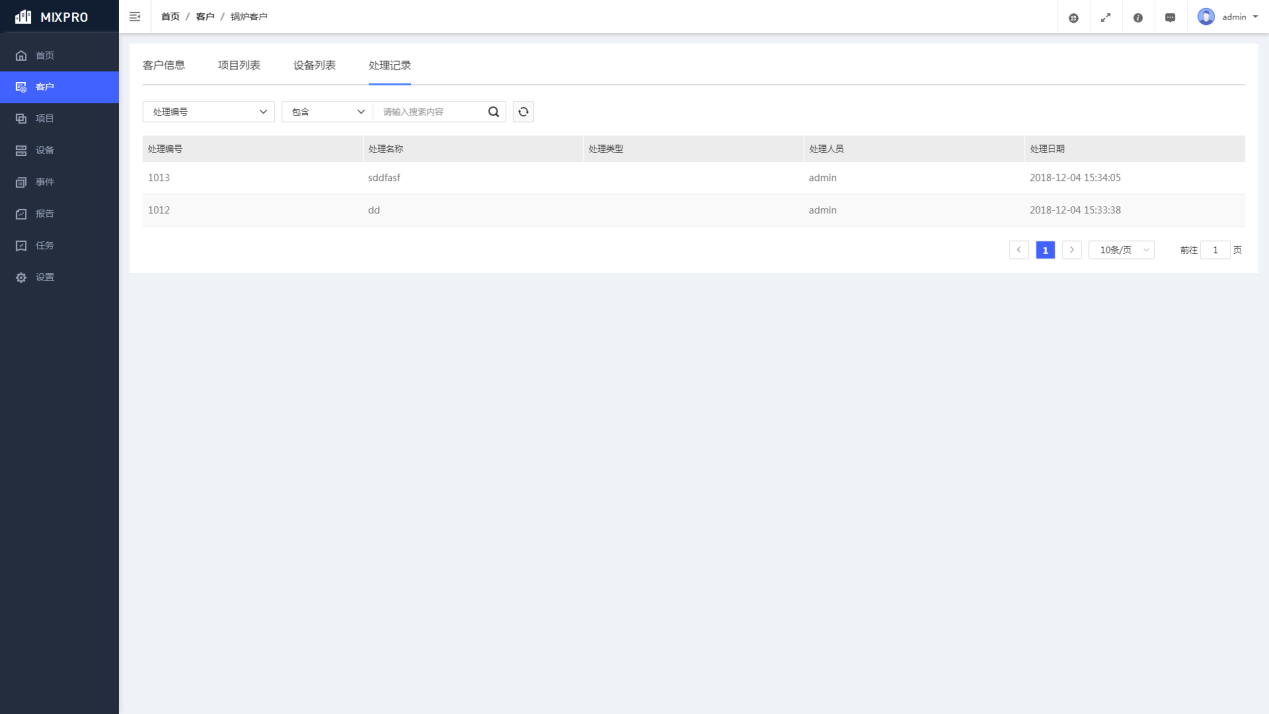Open the admin user menu
Image resolution: width=1269 pixels, height=714 pixels.
tap(1229, 17)
